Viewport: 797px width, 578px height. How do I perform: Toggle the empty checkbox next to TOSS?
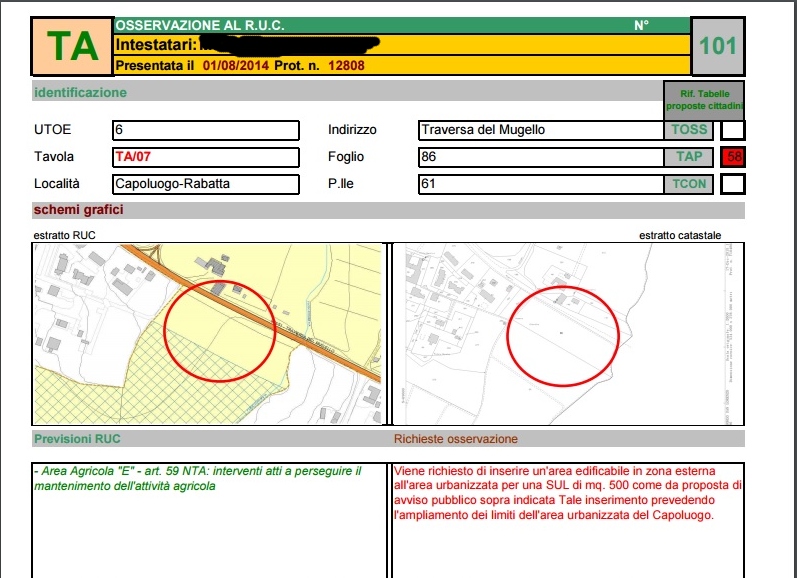coord(733,130)
